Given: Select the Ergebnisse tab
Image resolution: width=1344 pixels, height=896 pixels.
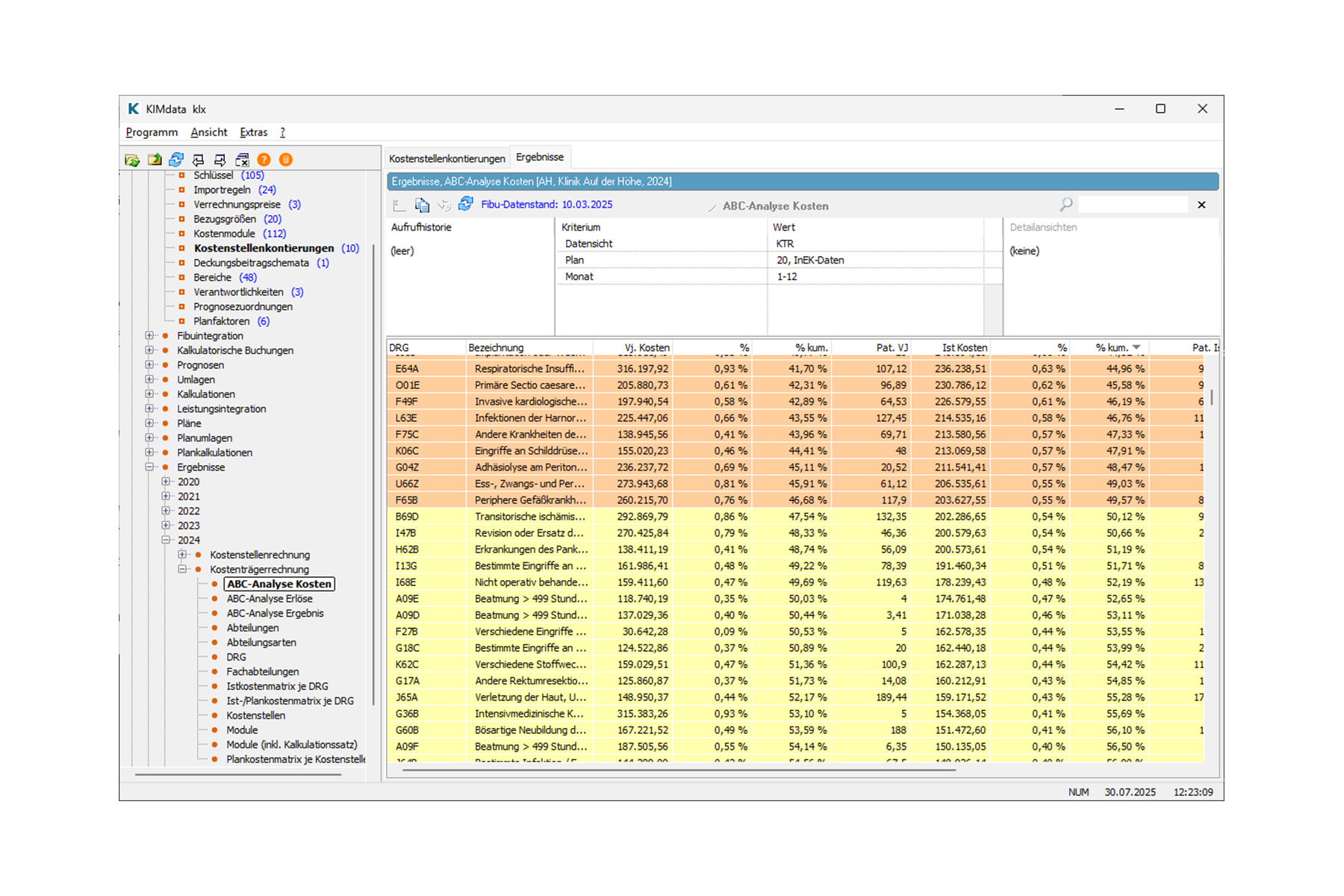Looking at the screenshot, I should (540, 157).
